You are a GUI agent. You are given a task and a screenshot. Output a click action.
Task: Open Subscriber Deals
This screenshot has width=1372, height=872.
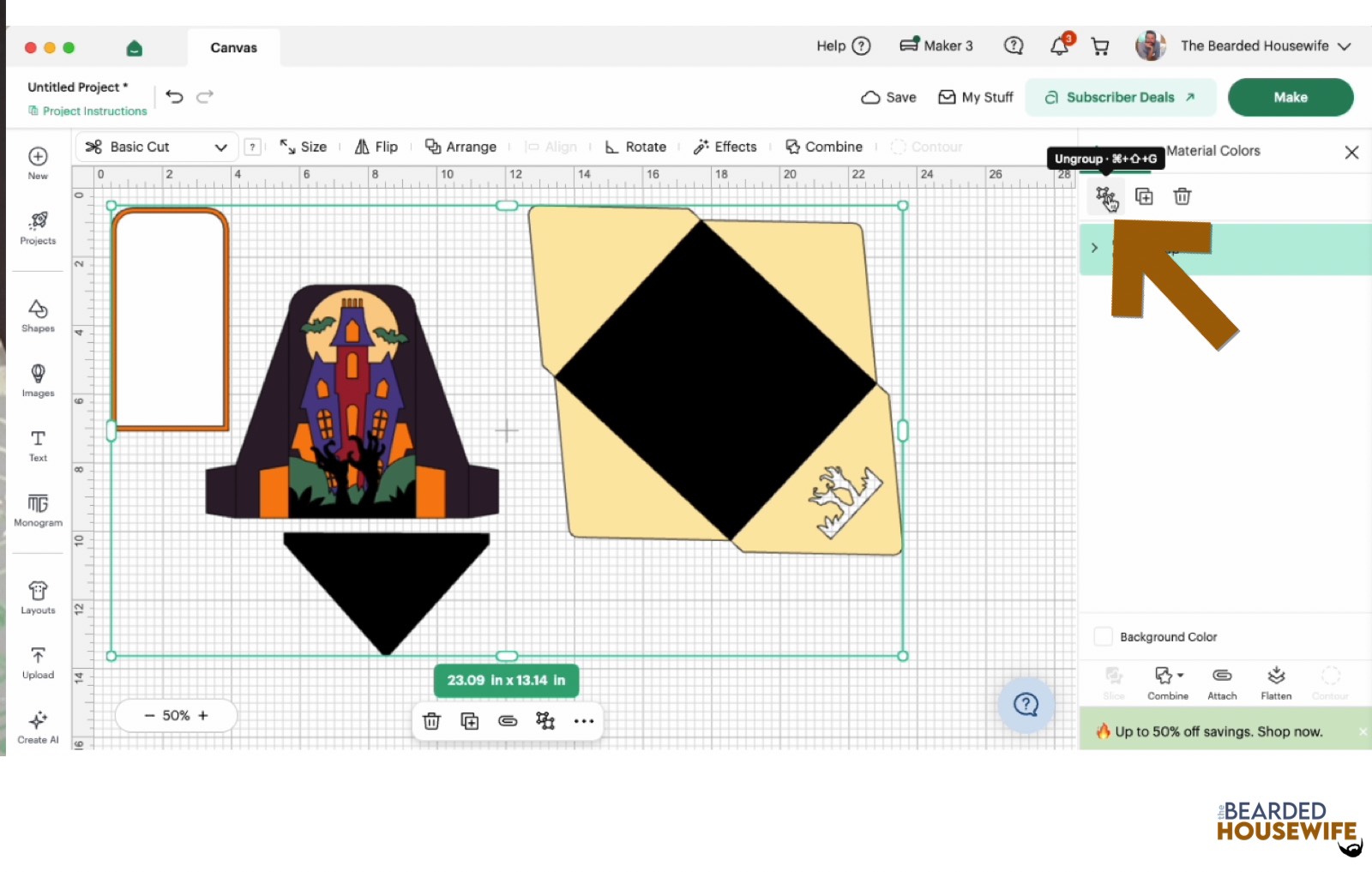[x=1121, y=98]
